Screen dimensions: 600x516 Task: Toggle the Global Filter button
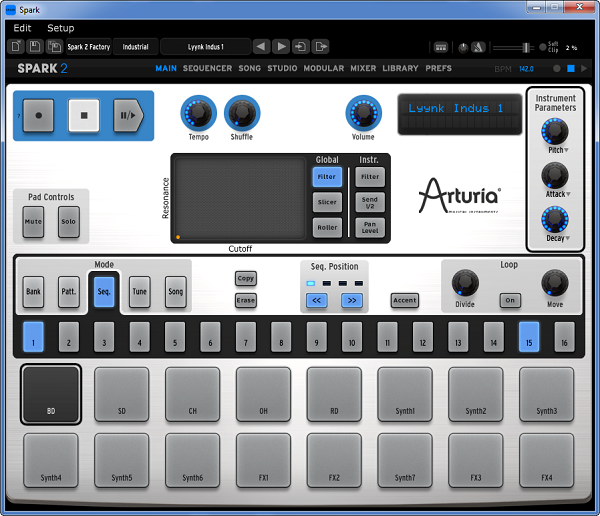(327, 177)
